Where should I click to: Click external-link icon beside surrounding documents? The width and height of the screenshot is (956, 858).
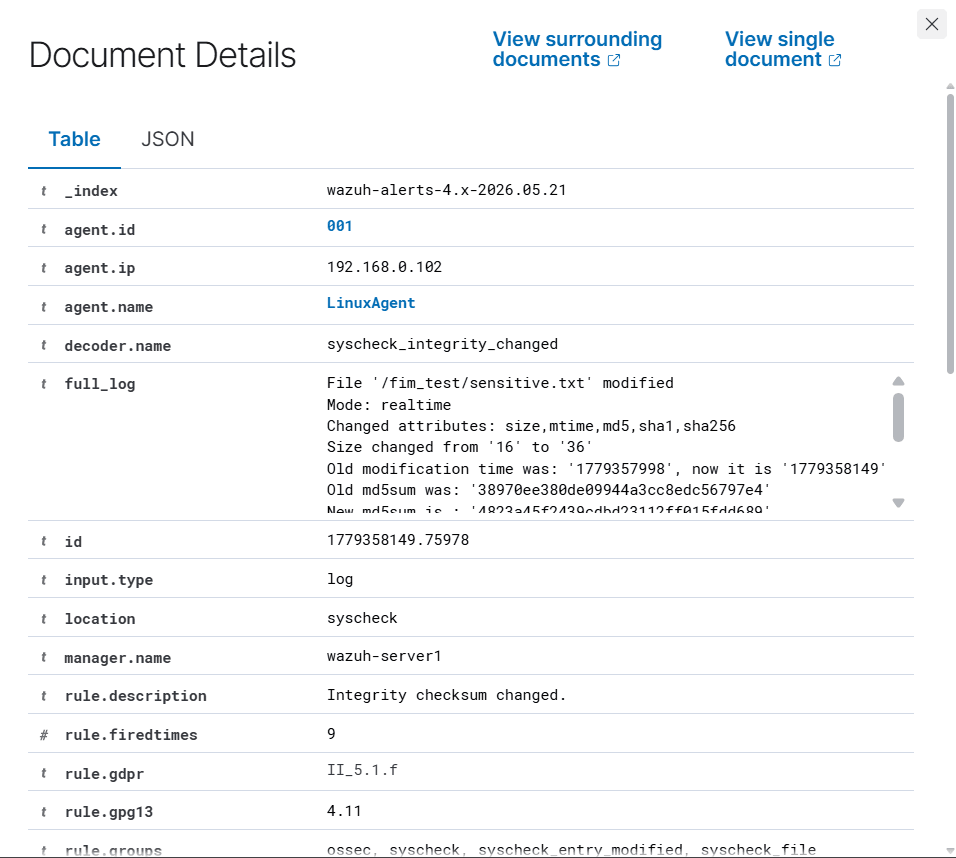(614, 60)
